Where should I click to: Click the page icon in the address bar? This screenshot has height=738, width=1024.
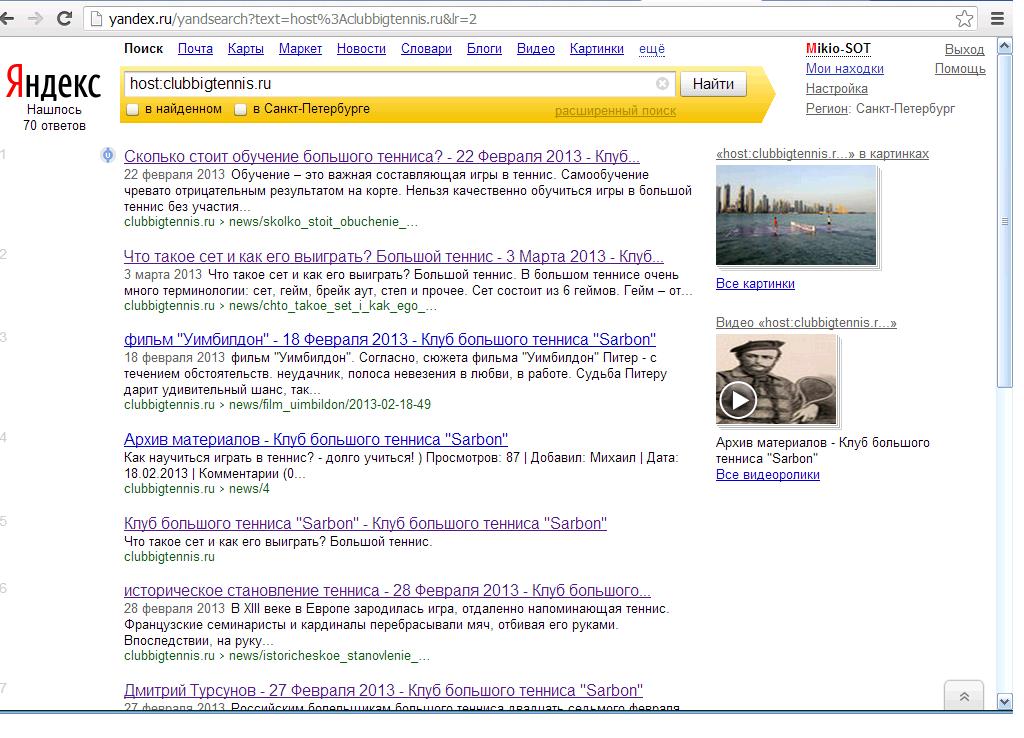(x=96, y=19)
